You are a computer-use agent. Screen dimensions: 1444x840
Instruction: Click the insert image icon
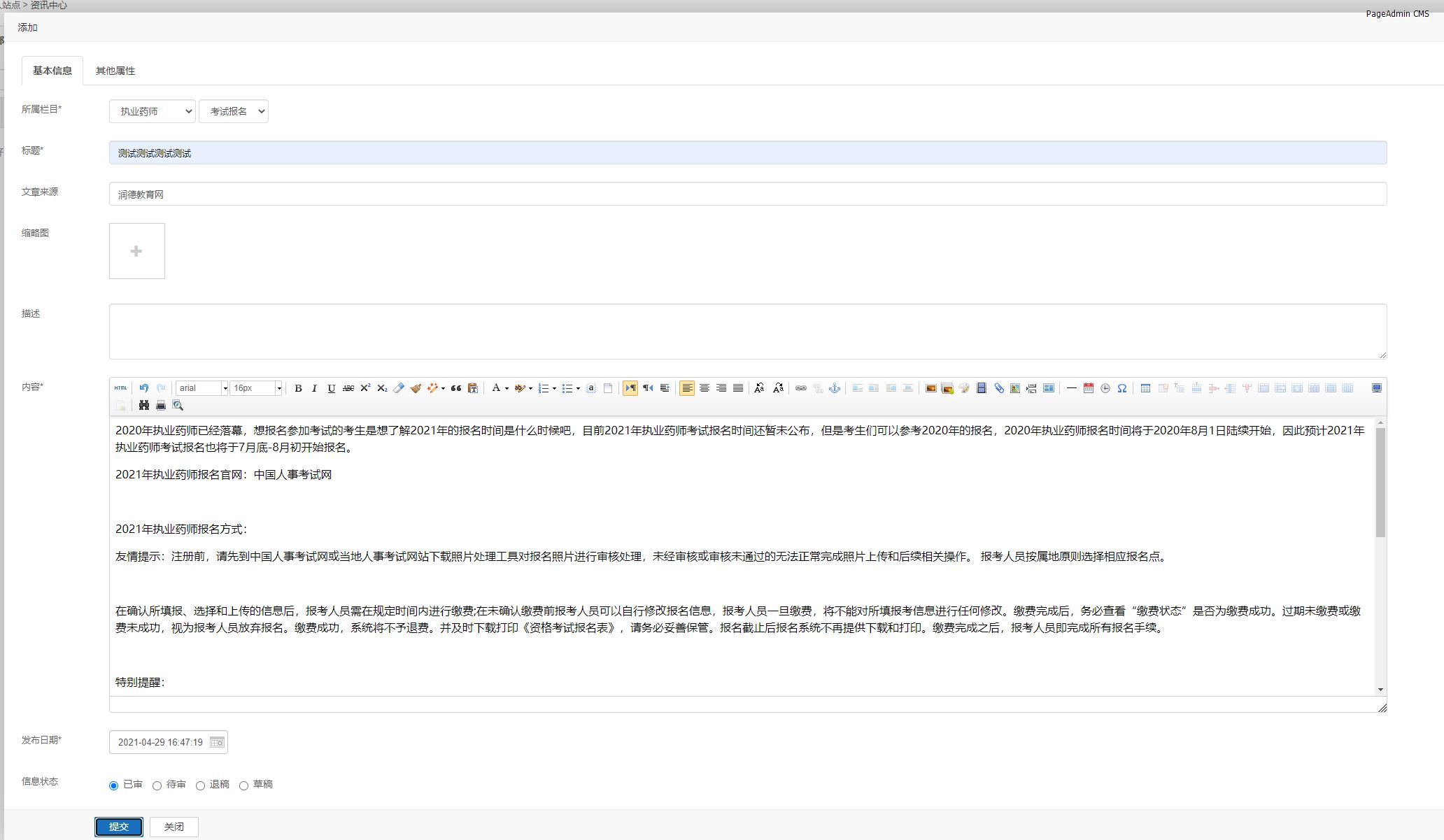coord(930,388)
